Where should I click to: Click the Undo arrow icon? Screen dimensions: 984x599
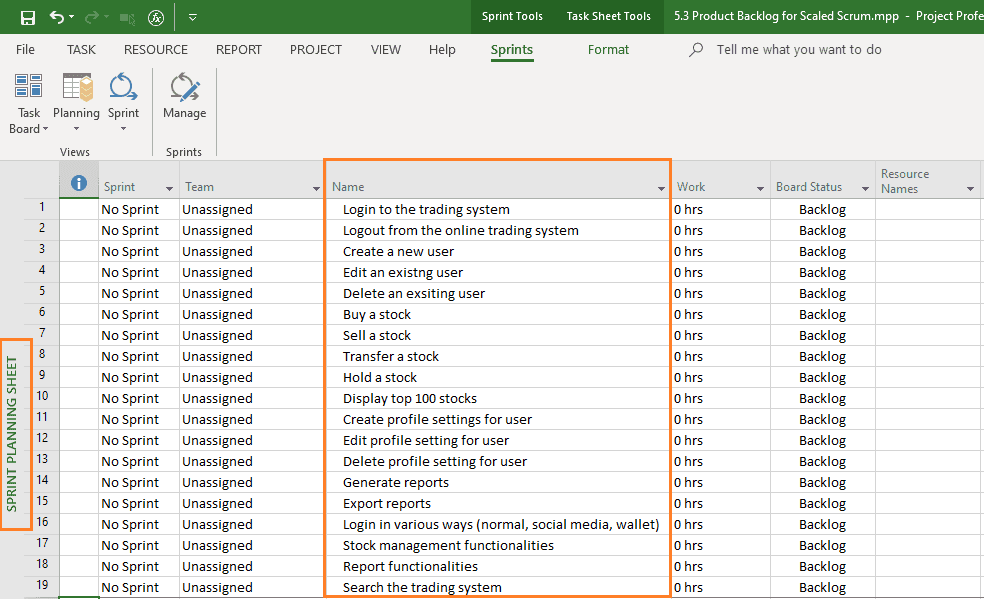point(56,17)
